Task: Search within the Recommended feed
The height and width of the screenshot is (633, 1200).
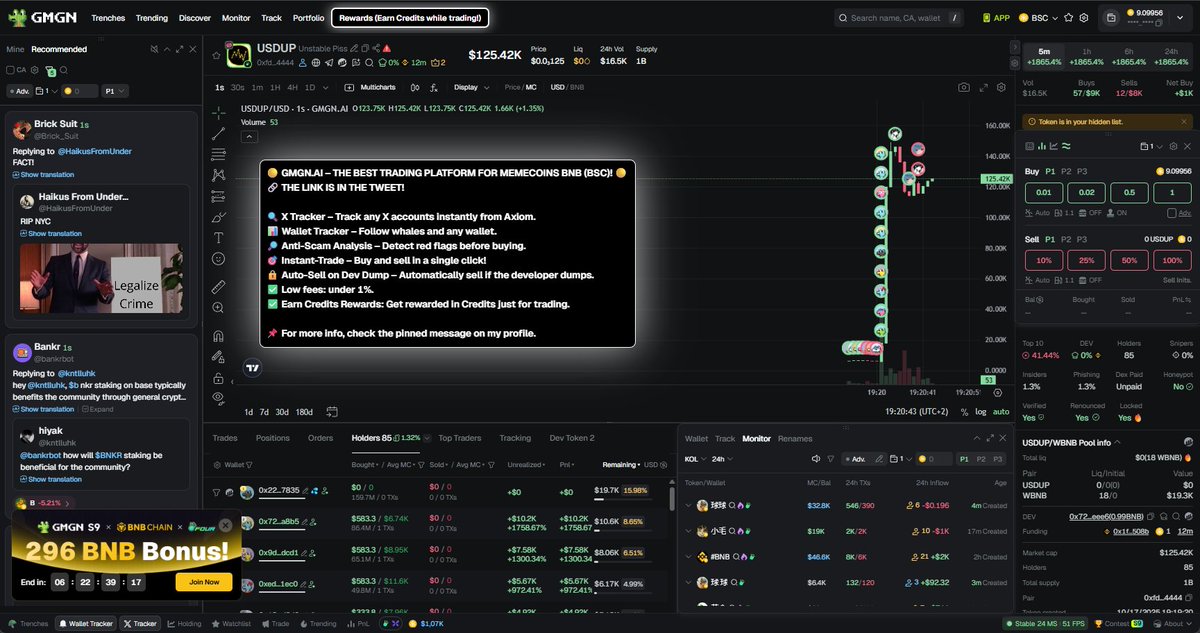Action: 64,70
